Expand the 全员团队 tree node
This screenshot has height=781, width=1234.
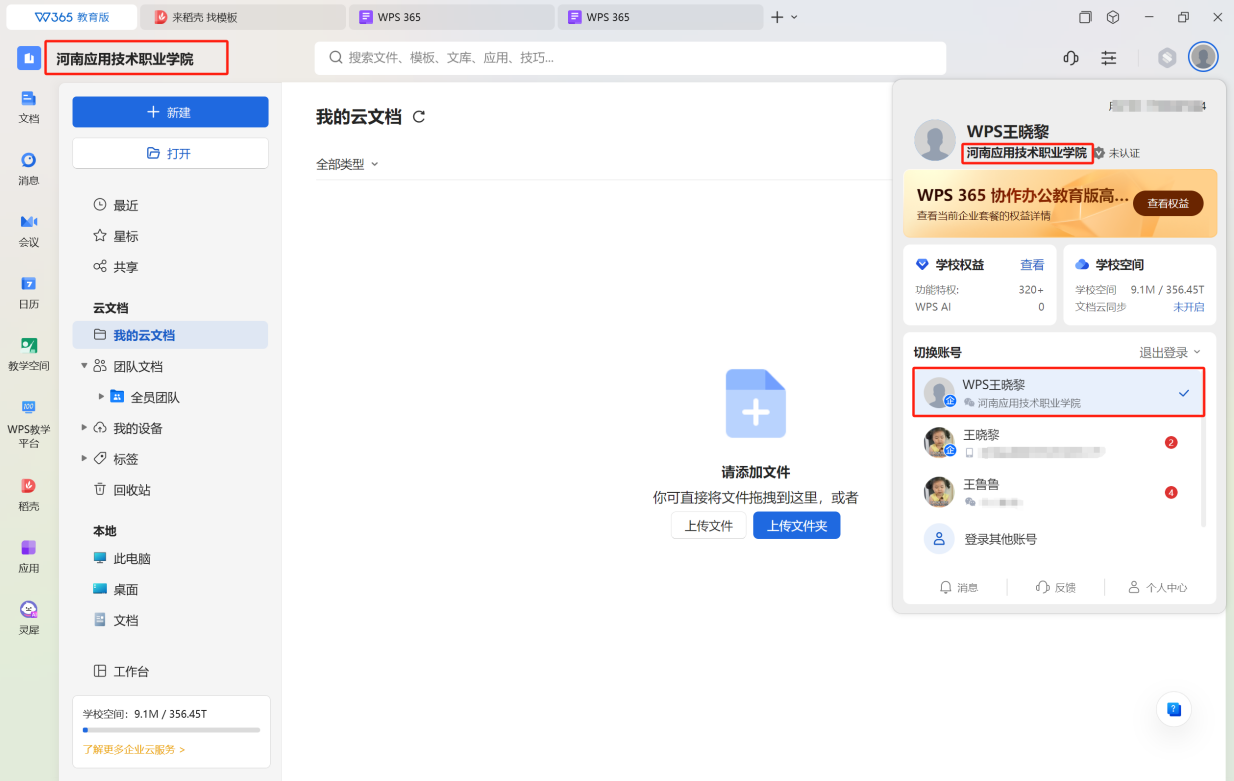101,397
